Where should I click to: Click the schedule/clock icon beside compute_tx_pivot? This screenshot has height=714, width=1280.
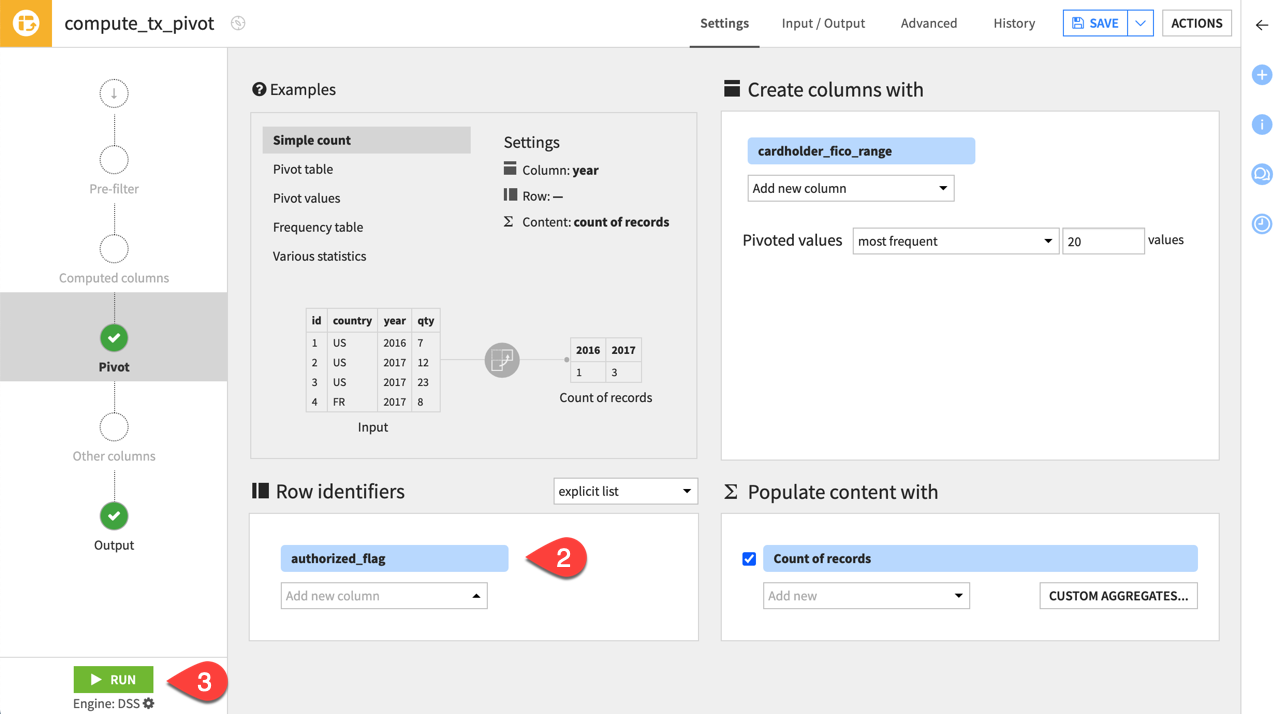click(237, 22)
